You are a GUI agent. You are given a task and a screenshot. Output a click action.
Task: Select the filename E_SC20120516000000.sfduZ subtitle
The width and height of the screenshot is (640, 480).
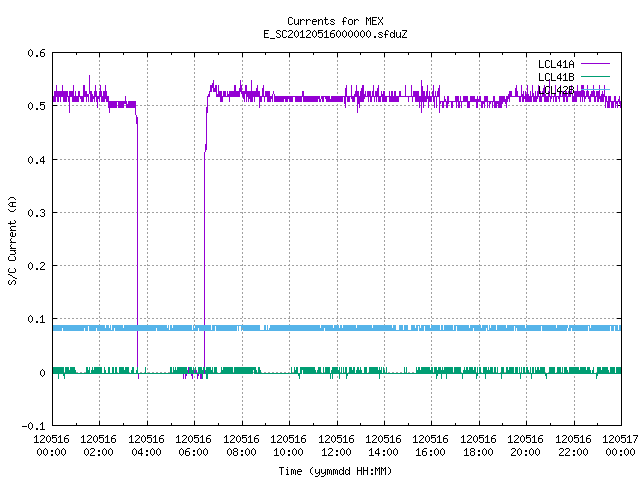335,34
